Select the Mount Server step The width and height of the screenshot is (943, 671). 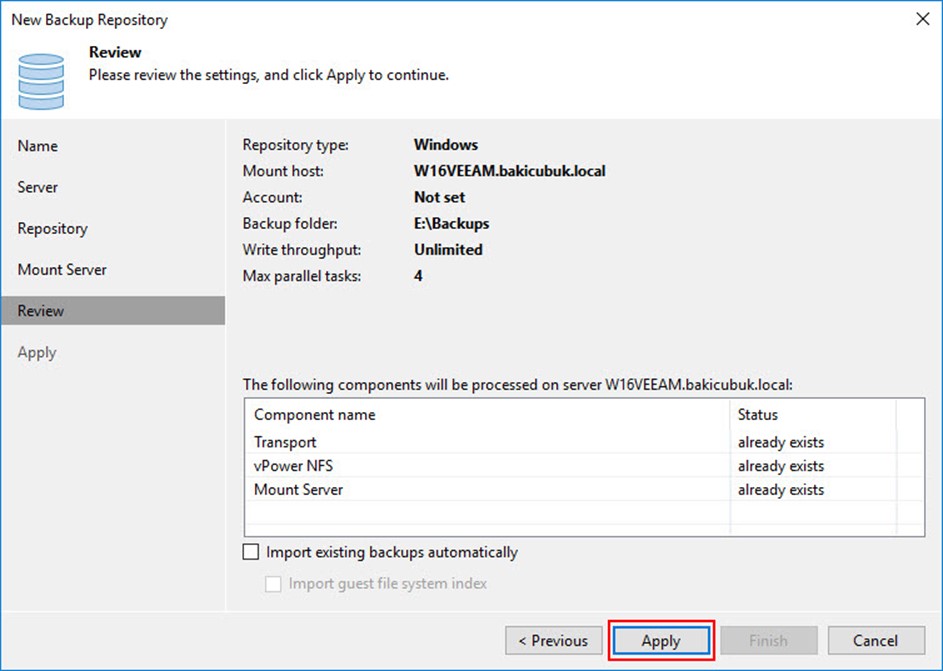[62, 270]
